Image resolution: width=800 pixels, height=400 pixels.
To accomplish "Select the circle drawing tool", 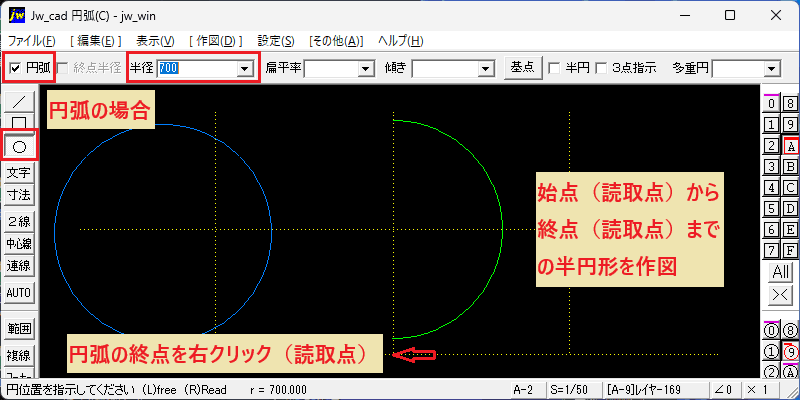I will pos(19,147).
